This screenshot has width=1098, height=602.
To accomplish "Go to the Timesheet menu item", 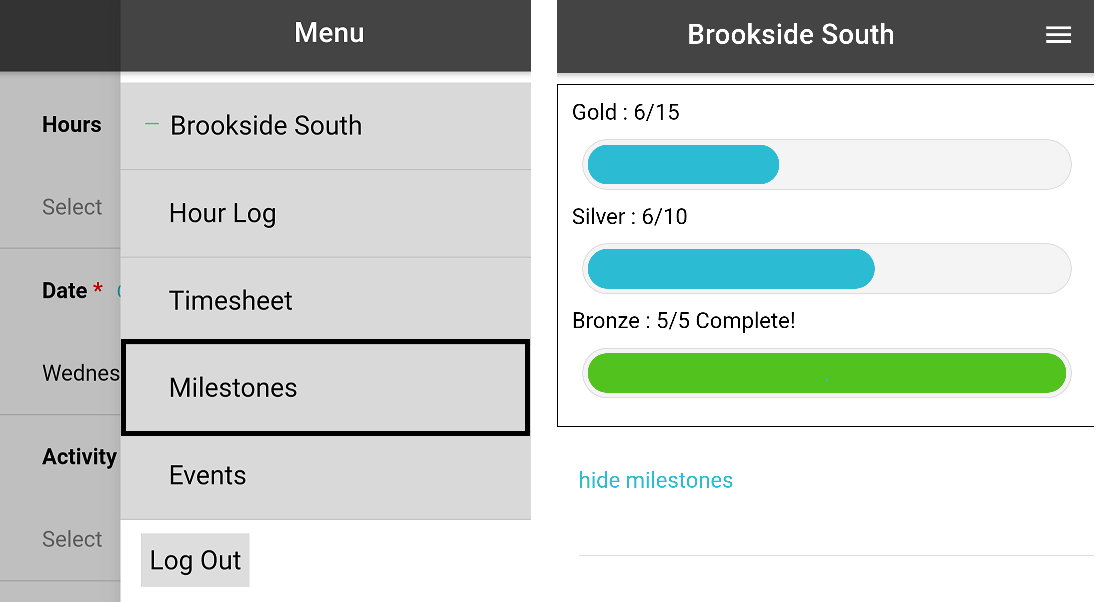I will pyautogui.click(x=230, y=301).
